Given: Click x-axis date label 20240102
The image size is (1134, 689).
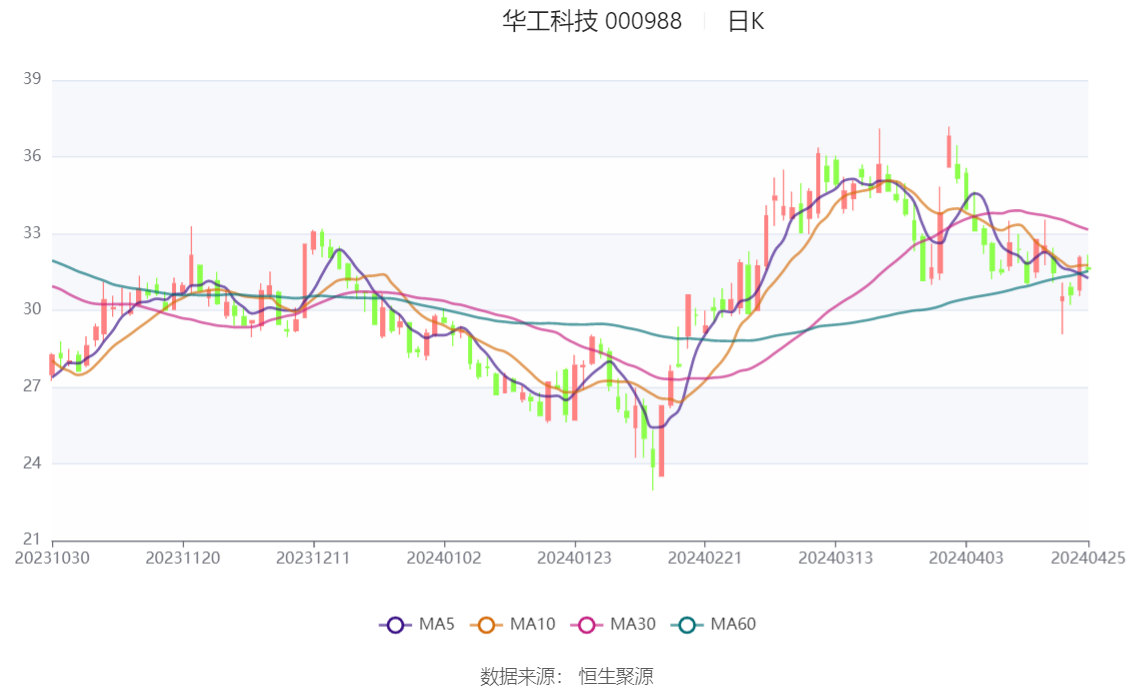Looking at the screenshot, I should coord(444,557).
